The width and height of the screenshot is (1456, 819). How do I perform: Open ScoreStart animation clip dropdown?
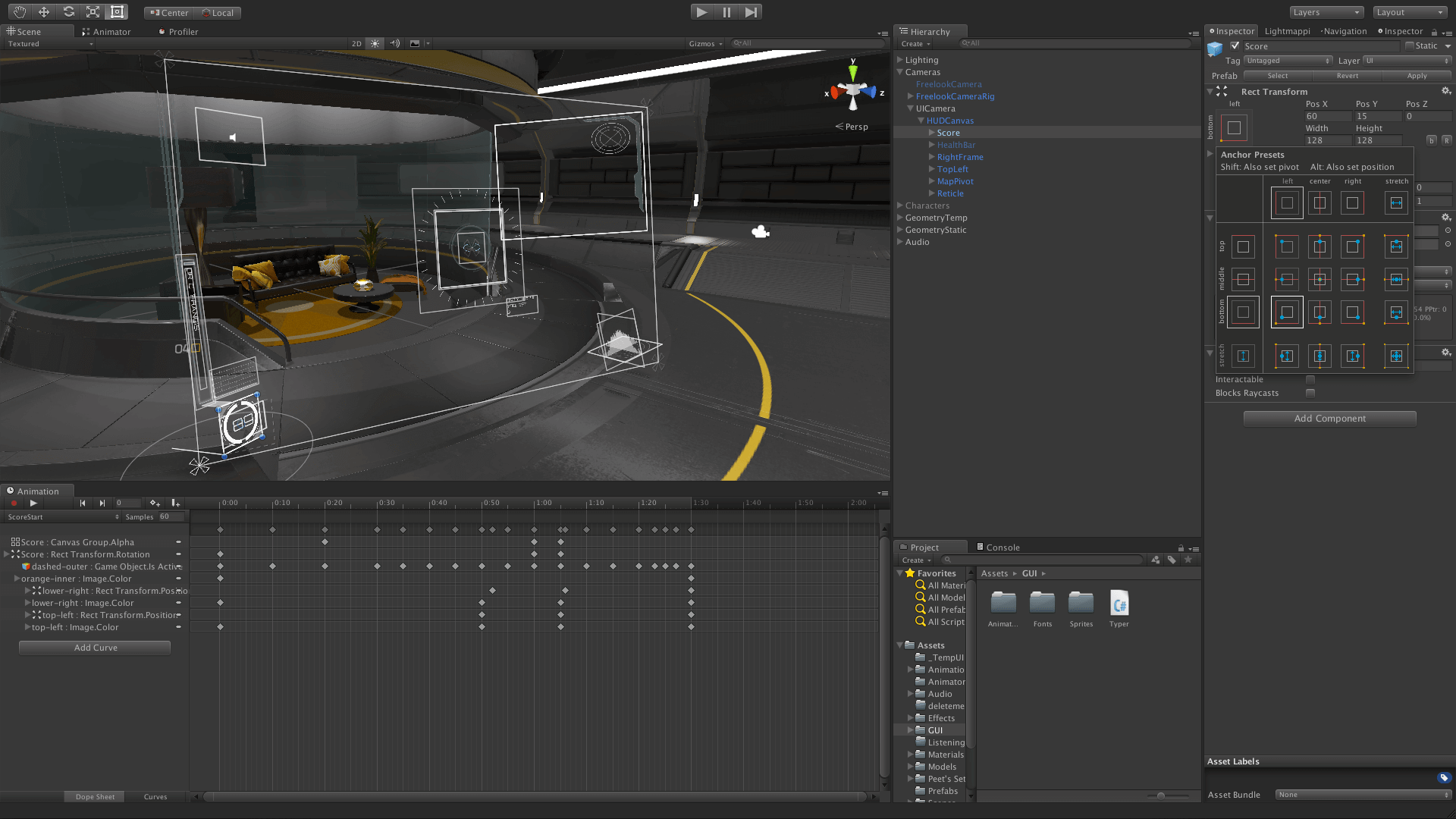point(63,517)
